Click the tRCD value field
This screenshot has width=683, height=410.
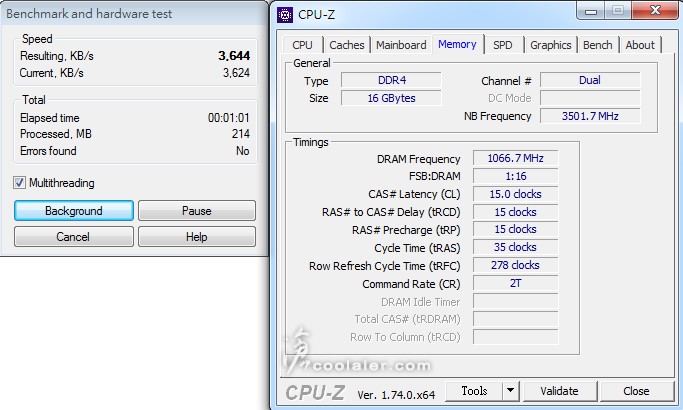(515, 212)
